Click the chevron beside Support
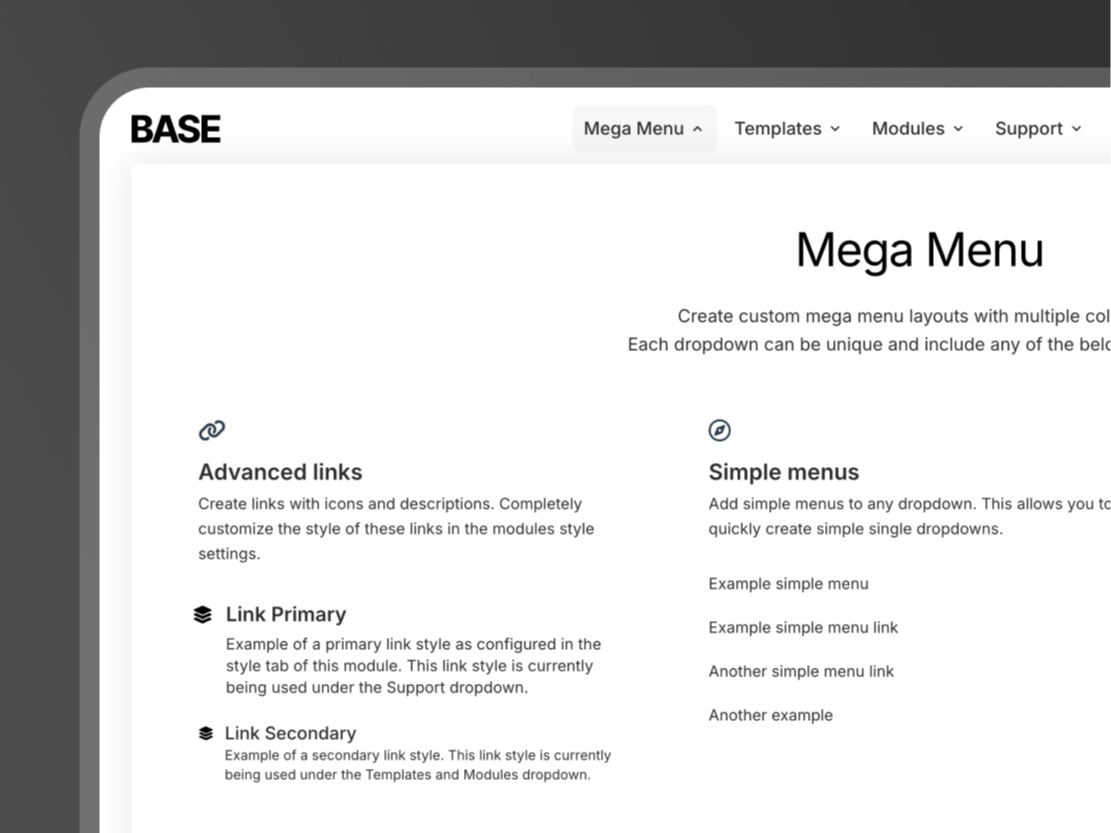The height and width of the screenshot is (833, 1111). tap(1077, 128)
